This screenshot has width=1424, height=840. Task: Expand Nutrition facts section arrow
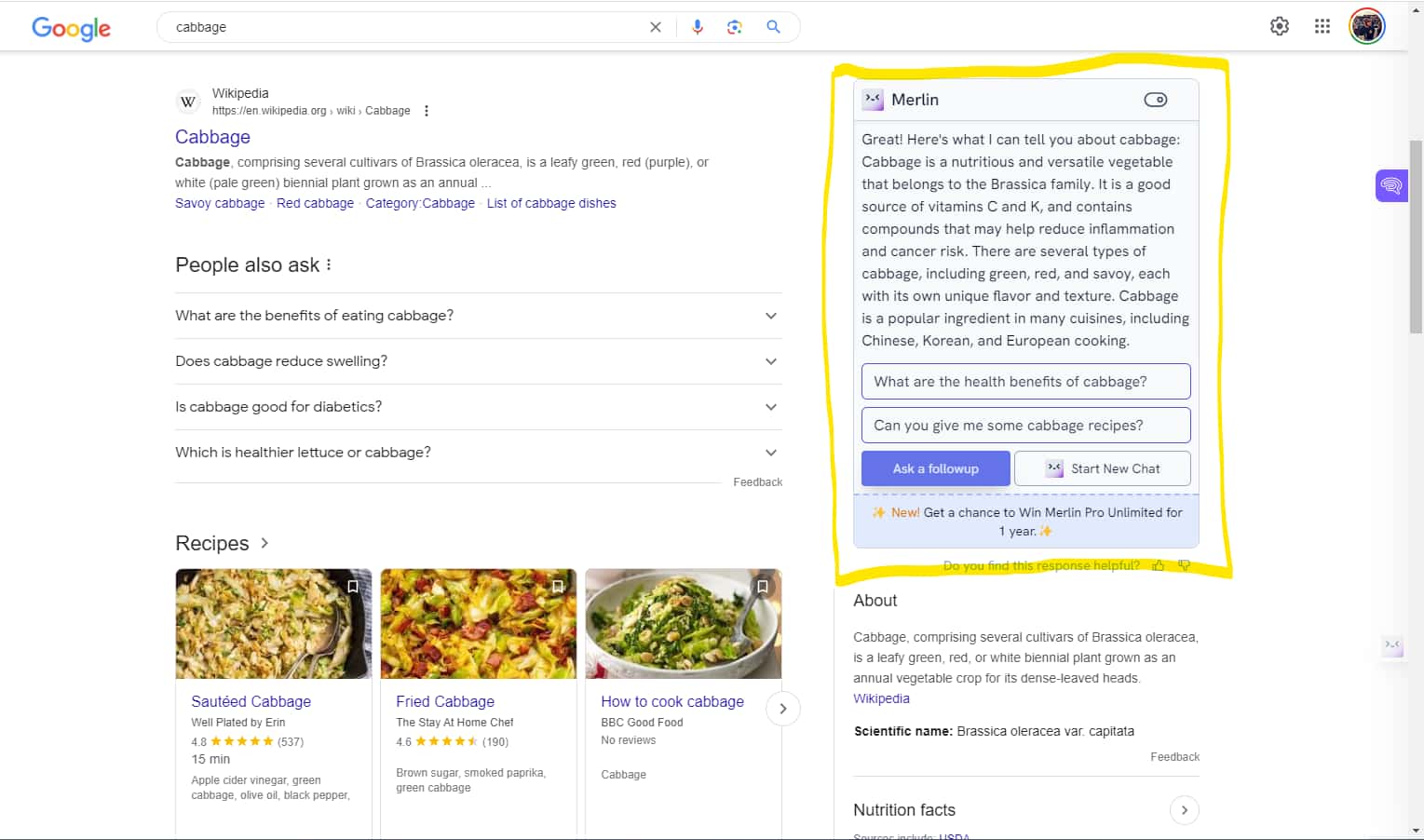click(1185, 810)
